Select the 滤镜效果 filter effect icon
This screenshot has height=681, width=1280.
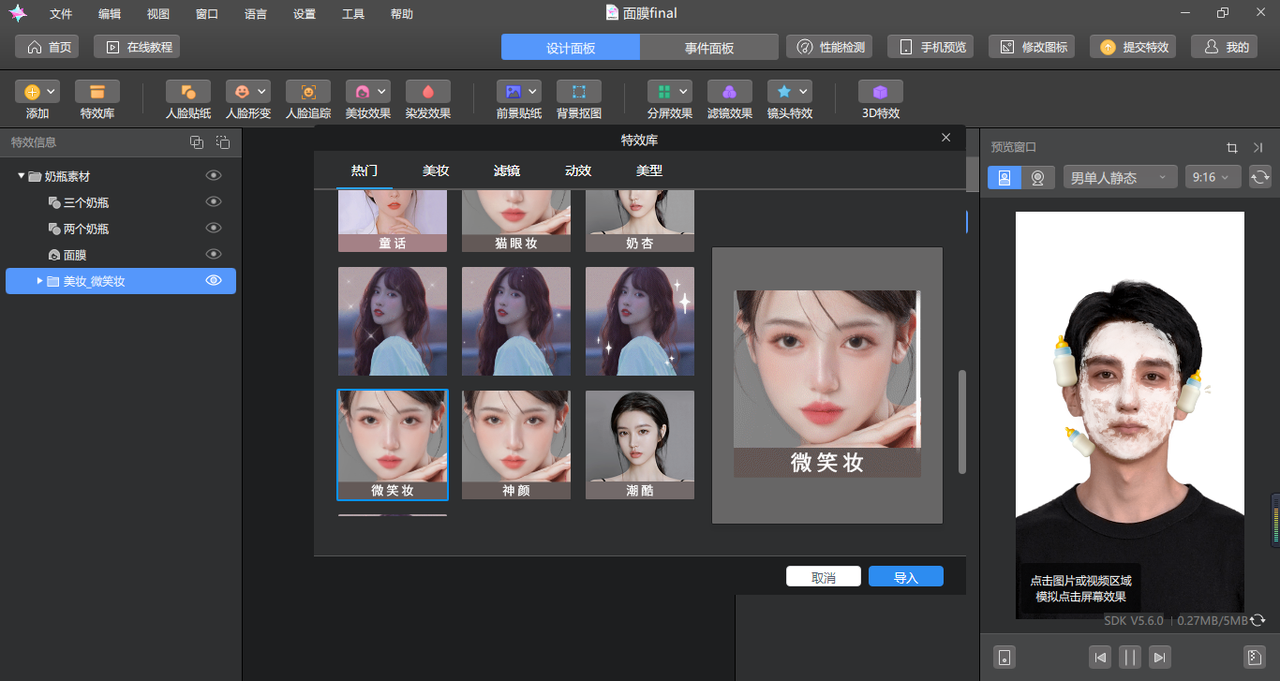click(x=729, y=92)
